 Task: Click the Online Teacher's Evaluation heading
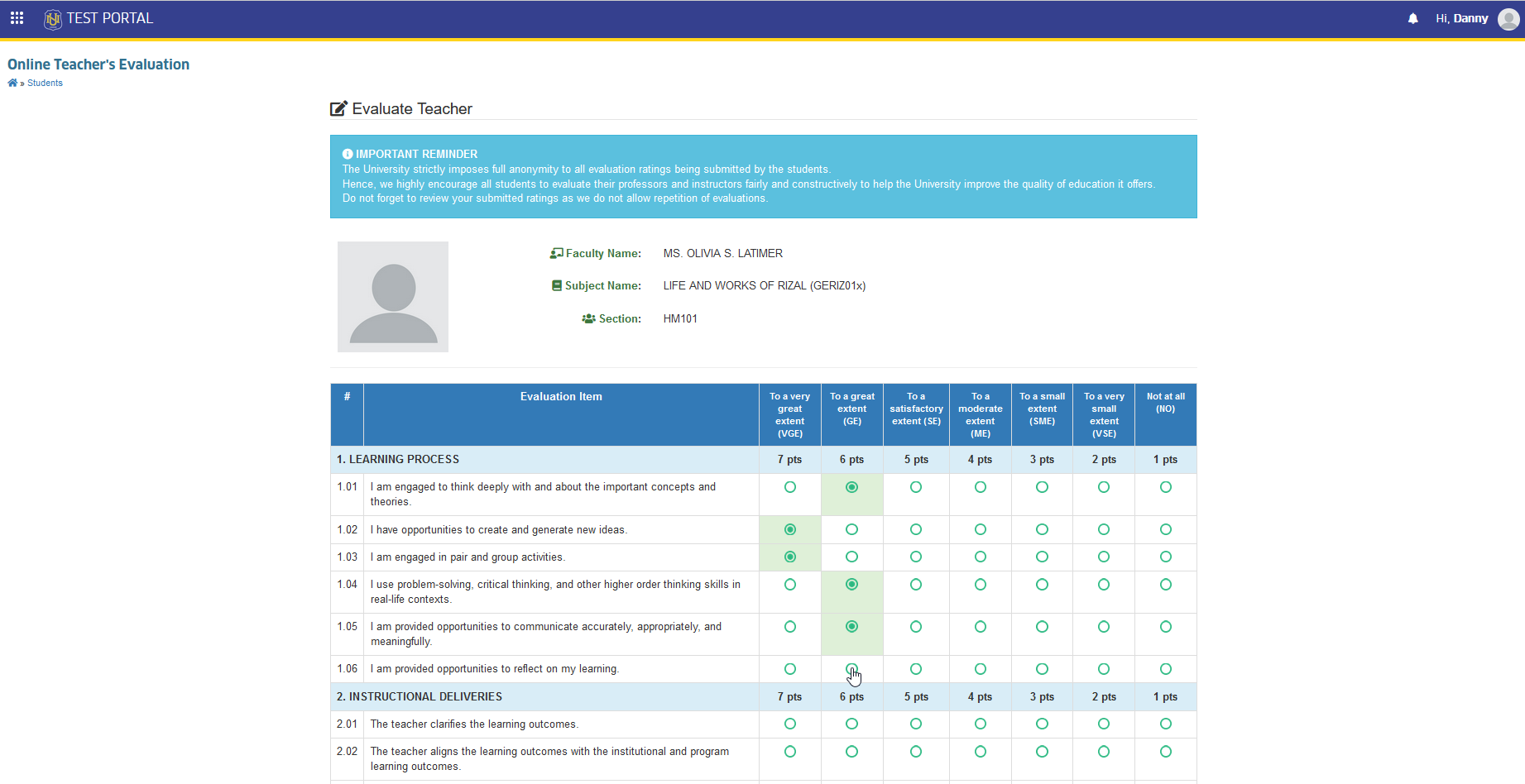[x=98, y=65]
